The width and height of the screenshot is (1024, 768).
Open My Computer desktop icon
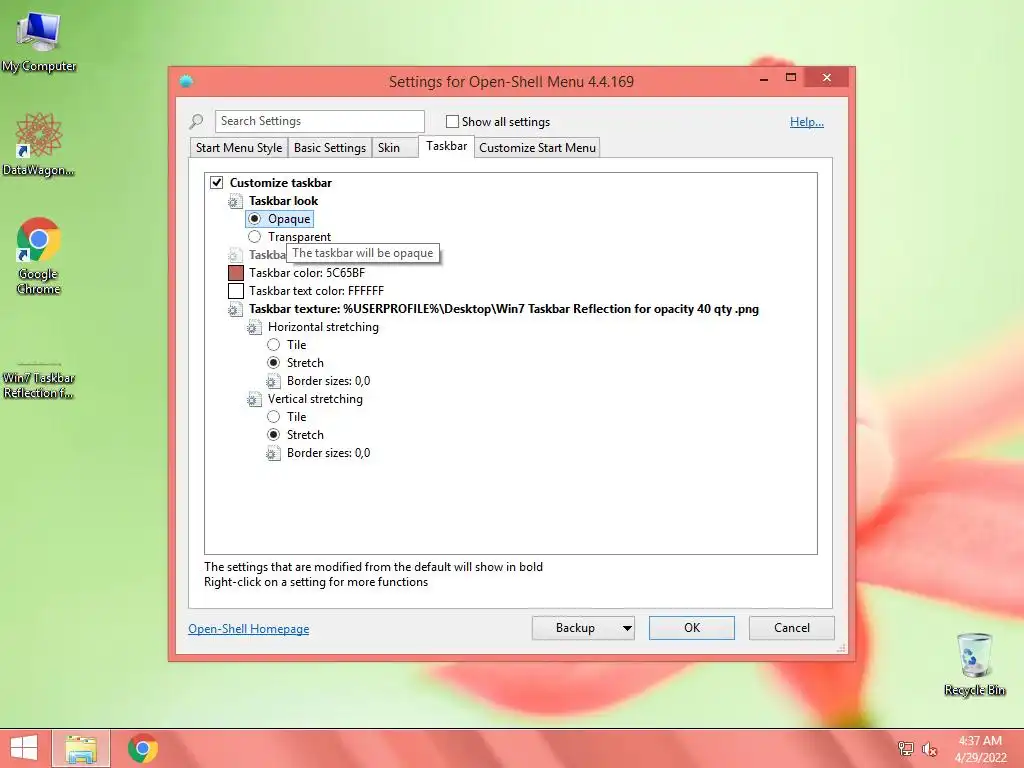click(39, 42)
